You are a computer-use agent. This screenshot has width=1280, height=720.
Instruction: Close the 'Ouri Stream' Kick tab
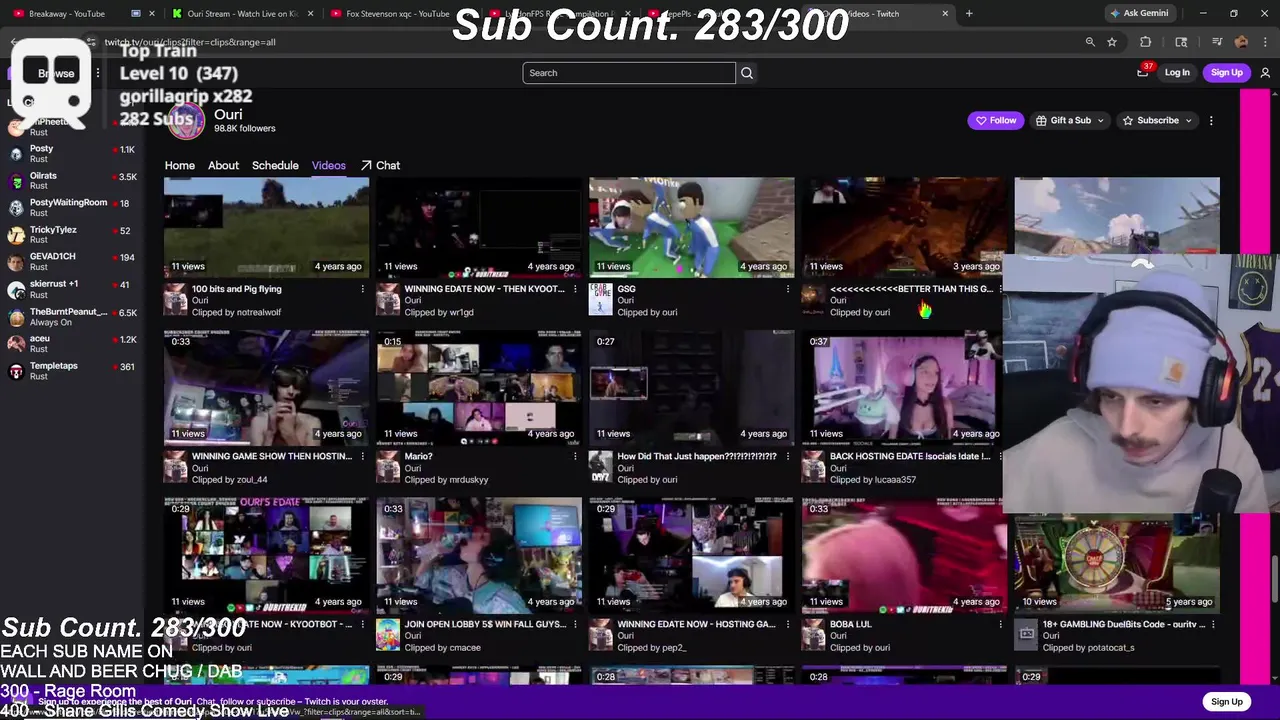[310, 14]
